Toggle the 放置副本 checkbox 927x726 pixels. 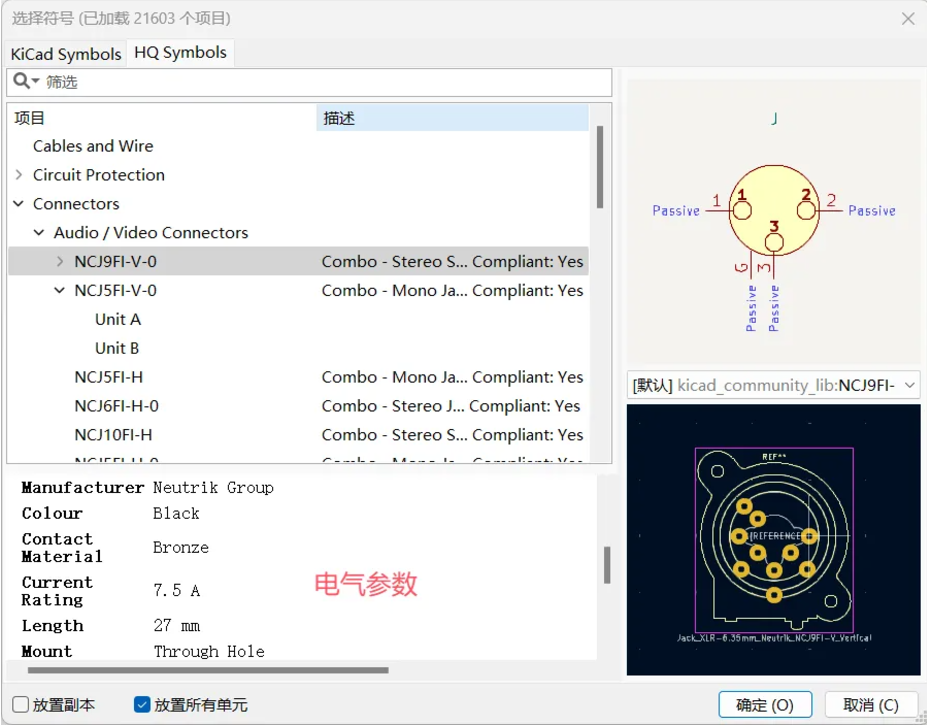pos(21,705)
